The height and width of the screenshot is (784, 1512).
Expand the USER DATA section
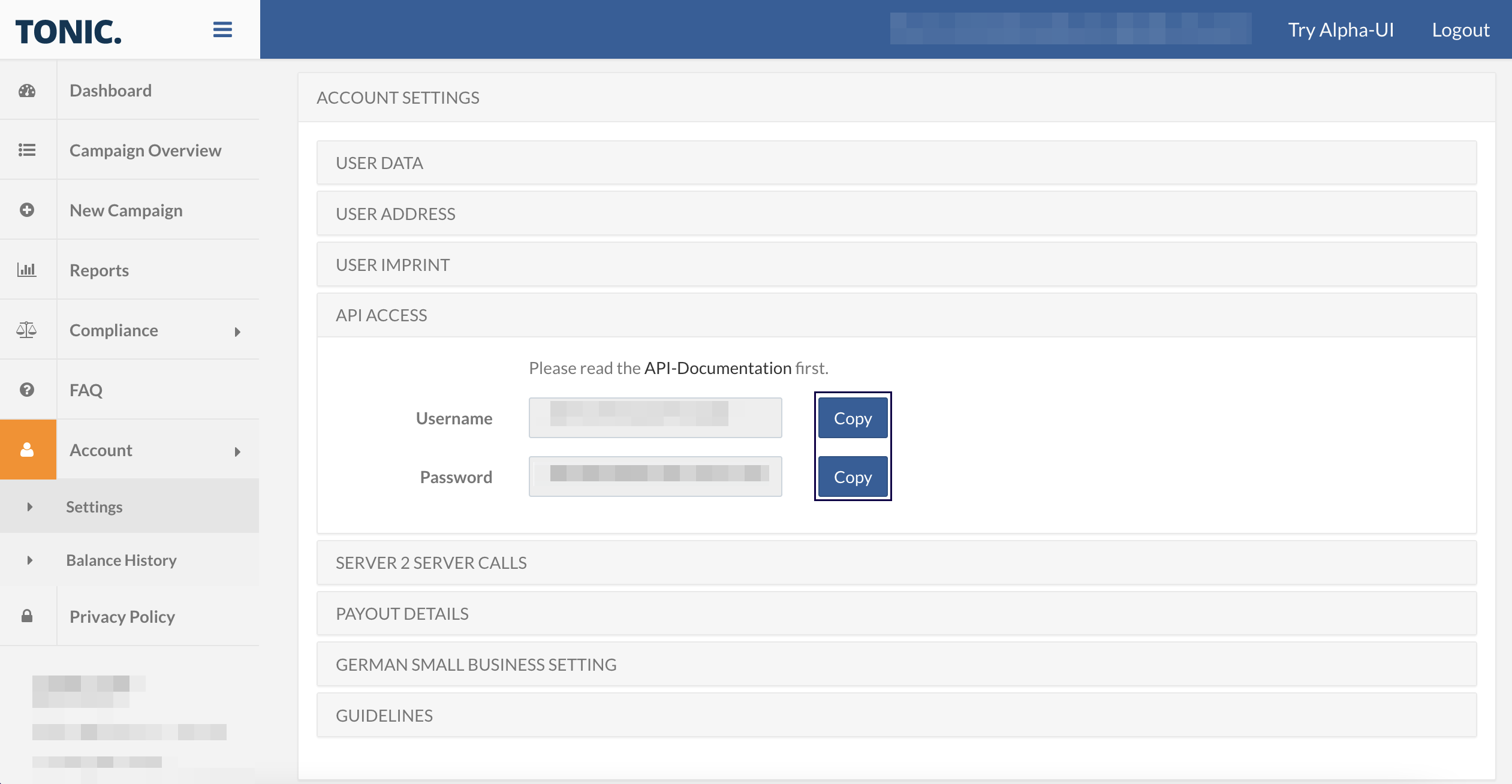pos(896,163)
